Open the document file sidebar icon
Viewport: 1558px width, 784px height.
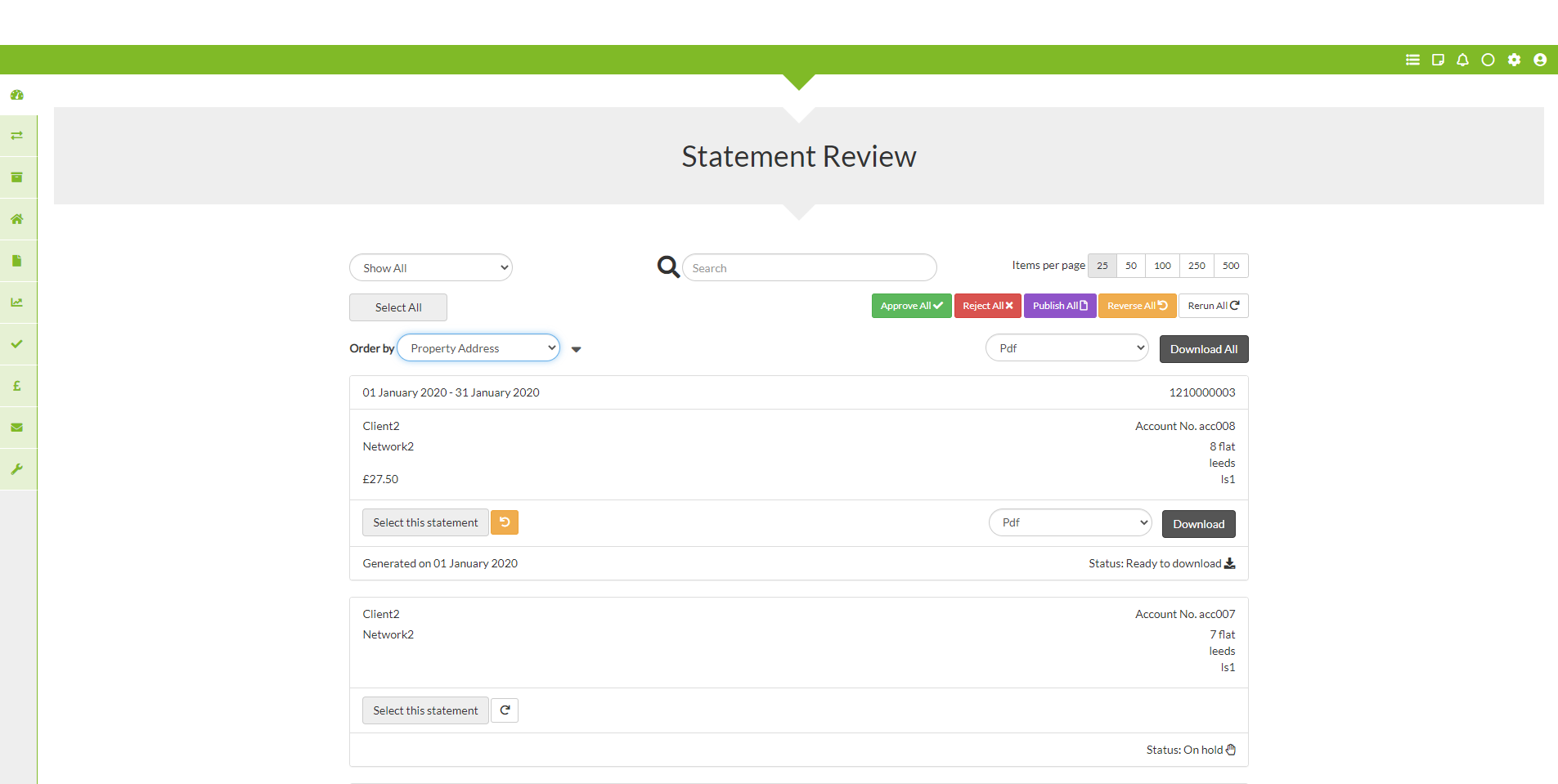tap(17, 261)
